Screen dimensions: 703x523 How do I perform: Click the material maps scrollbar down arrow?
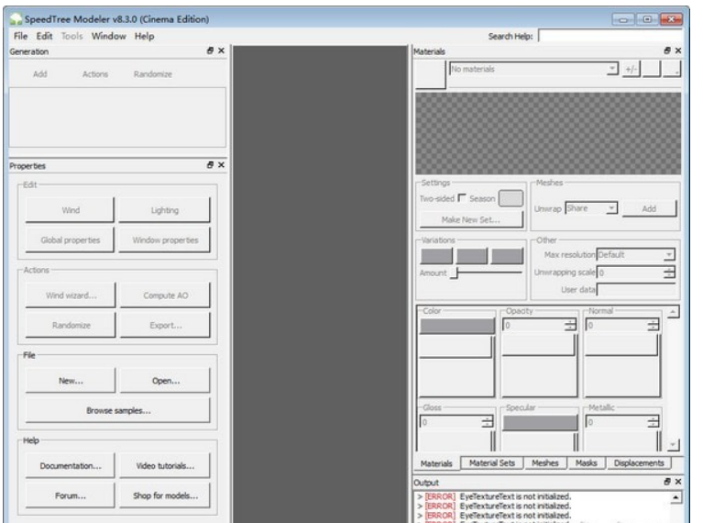point(673,445)
